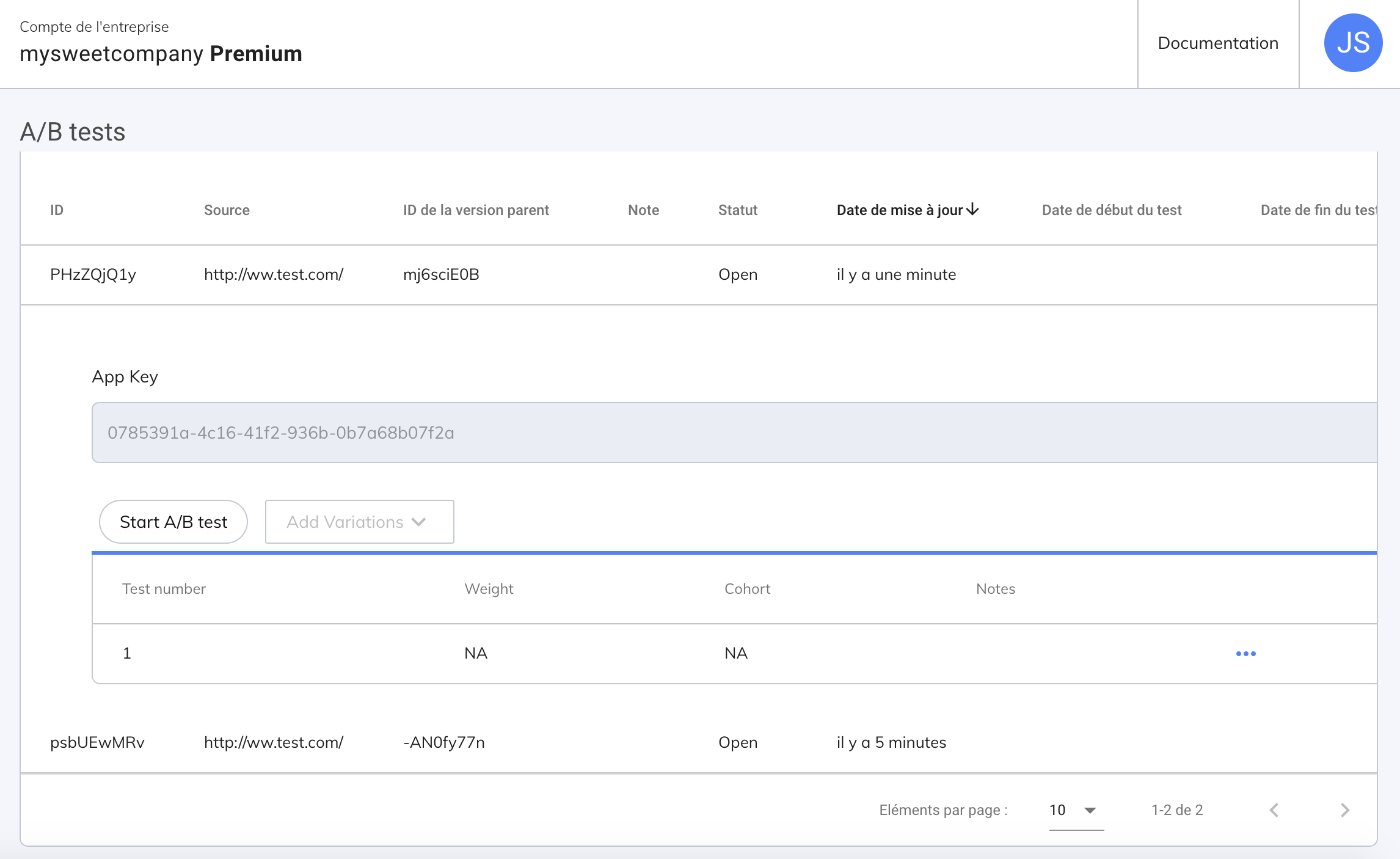Viewport: 1400px width, 859px height.
Task: Click mysweetcompany Premium account title
Action: click(161, 54)
